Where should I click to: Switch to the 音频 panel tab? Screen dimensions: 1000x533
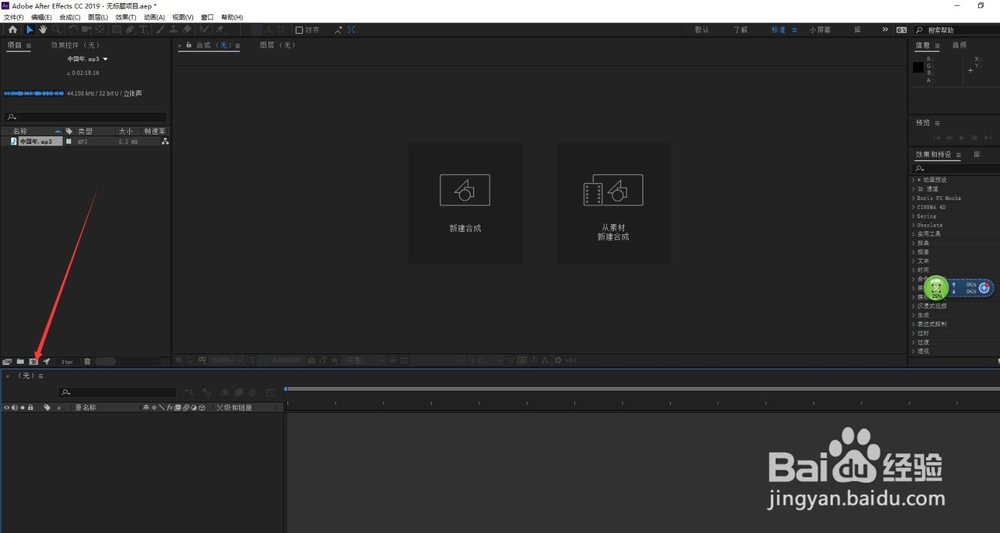(x=959, y=45)
